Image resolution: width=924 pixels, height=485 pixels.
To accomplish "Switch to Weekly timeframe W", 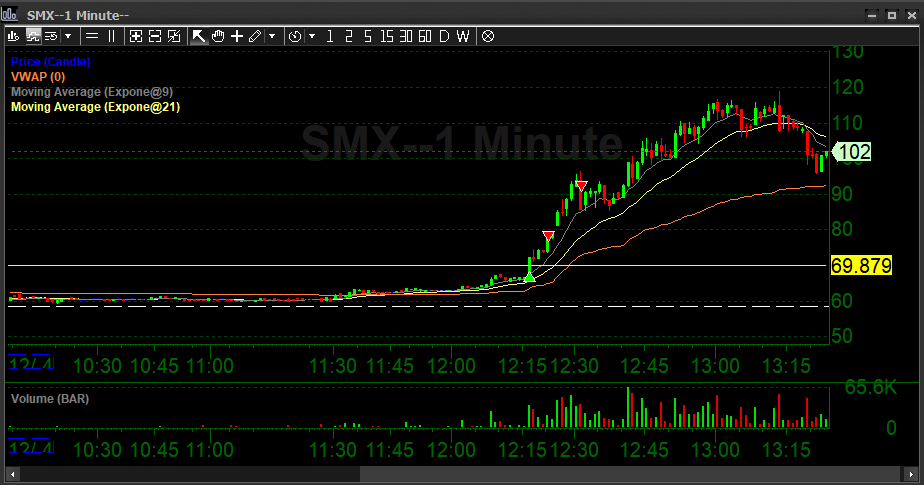I will 463,37.
